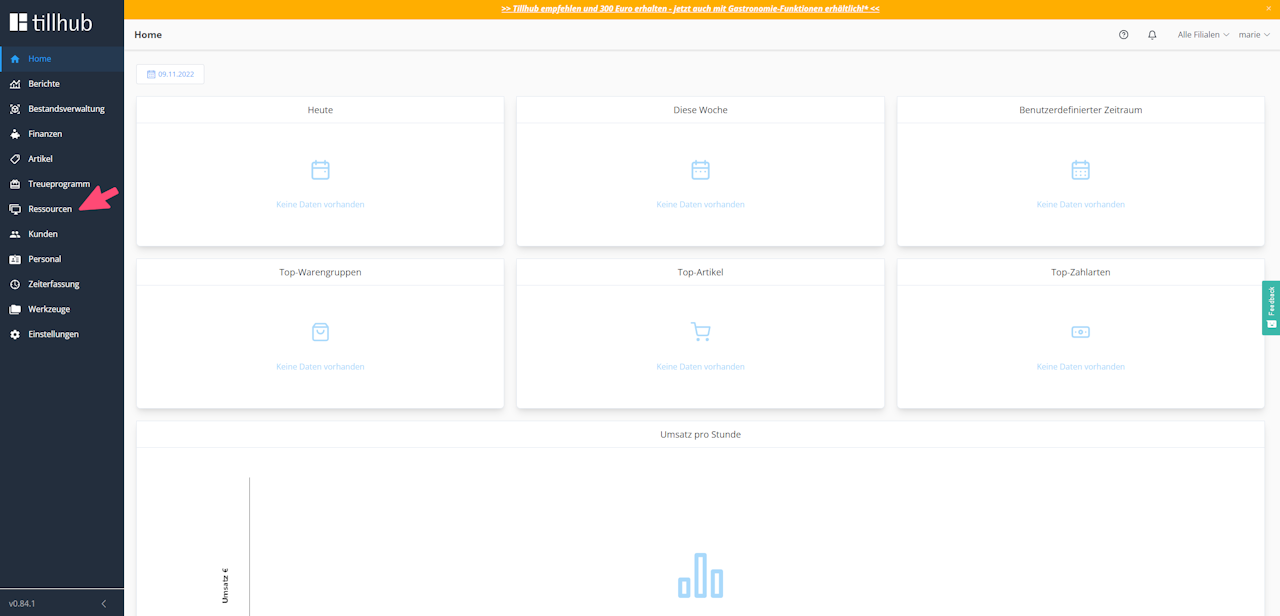Click Benutzerdefinierter Zeitraum card title
This screenshot has height=616, width=1280.
(1081, 110)
